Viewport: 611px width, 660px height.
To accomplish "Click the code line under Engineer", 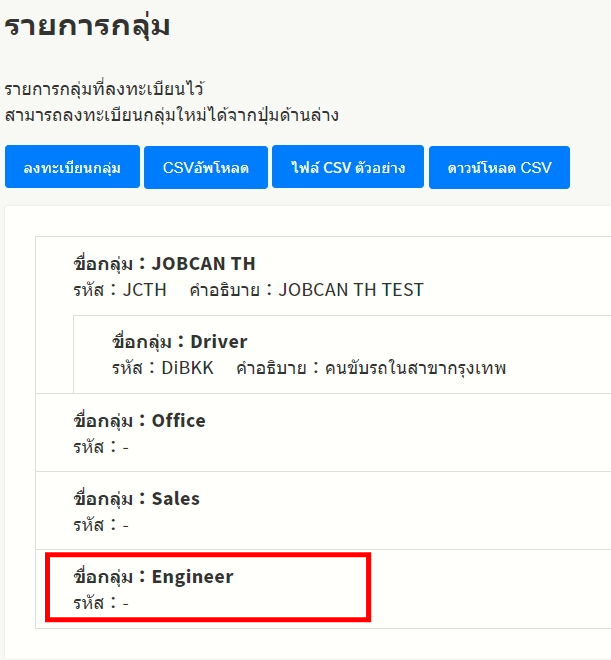I will 101,602.
